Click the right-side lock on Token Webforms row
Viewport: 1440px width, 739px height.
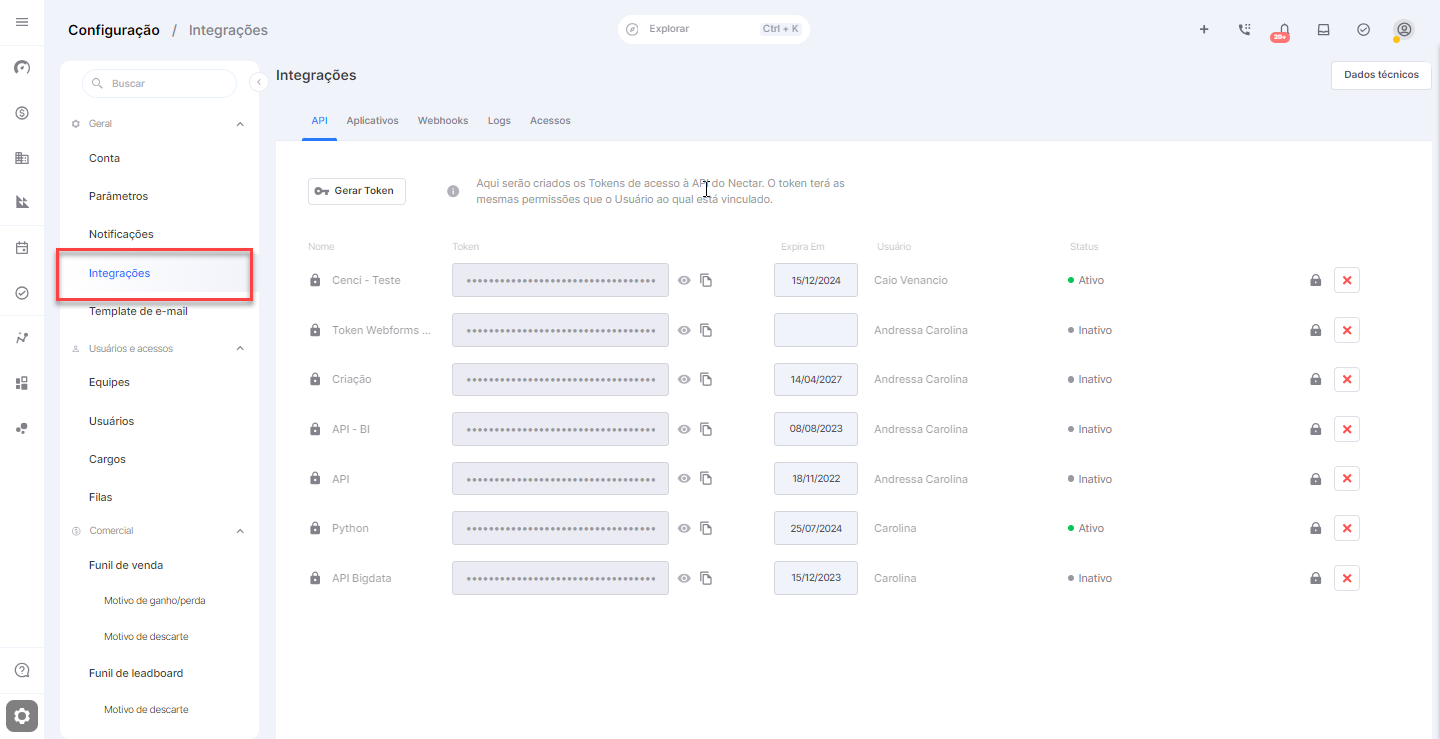1316,330
